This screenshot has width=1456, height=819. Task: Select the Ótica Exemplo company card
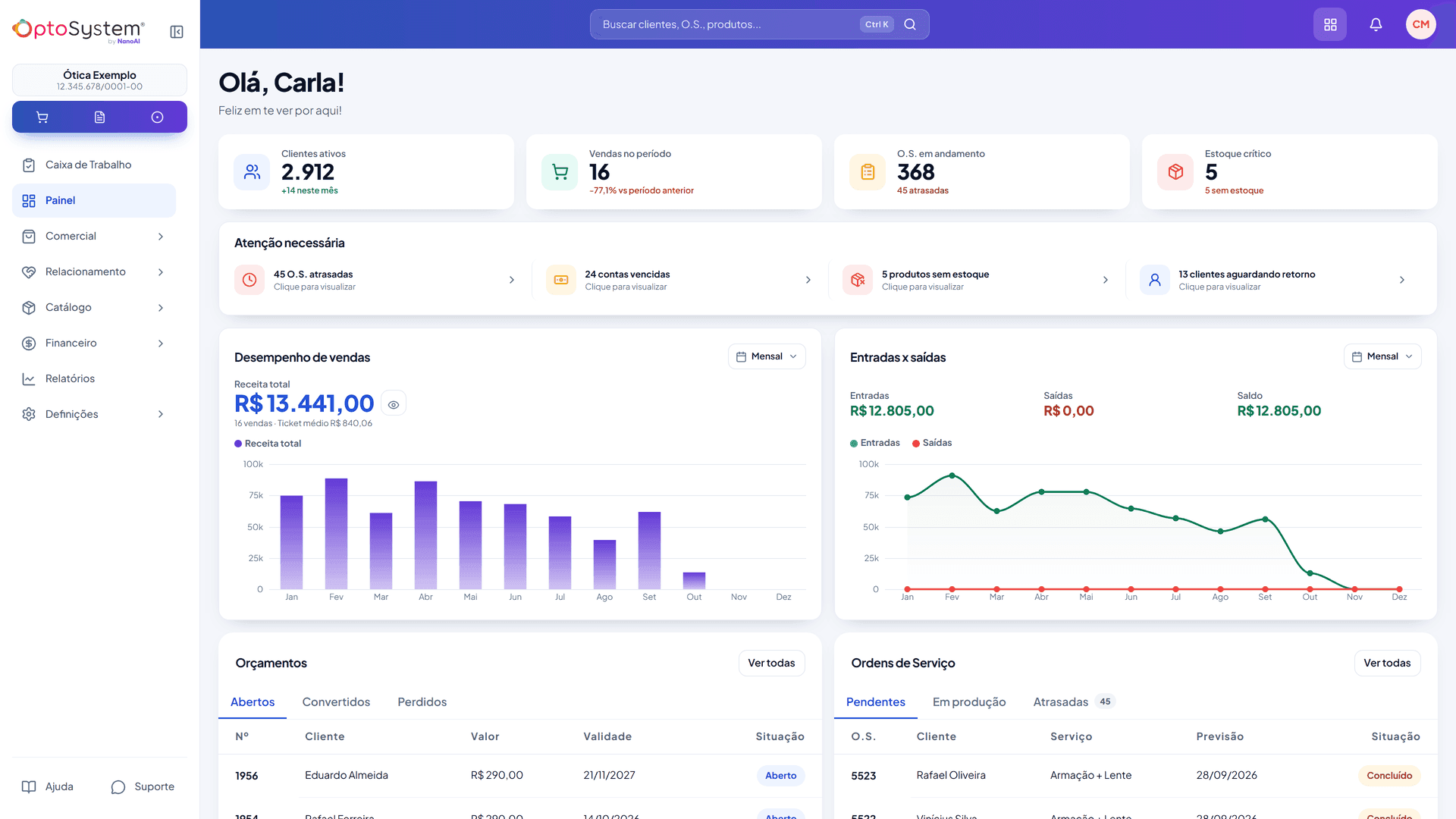point(99,80)
